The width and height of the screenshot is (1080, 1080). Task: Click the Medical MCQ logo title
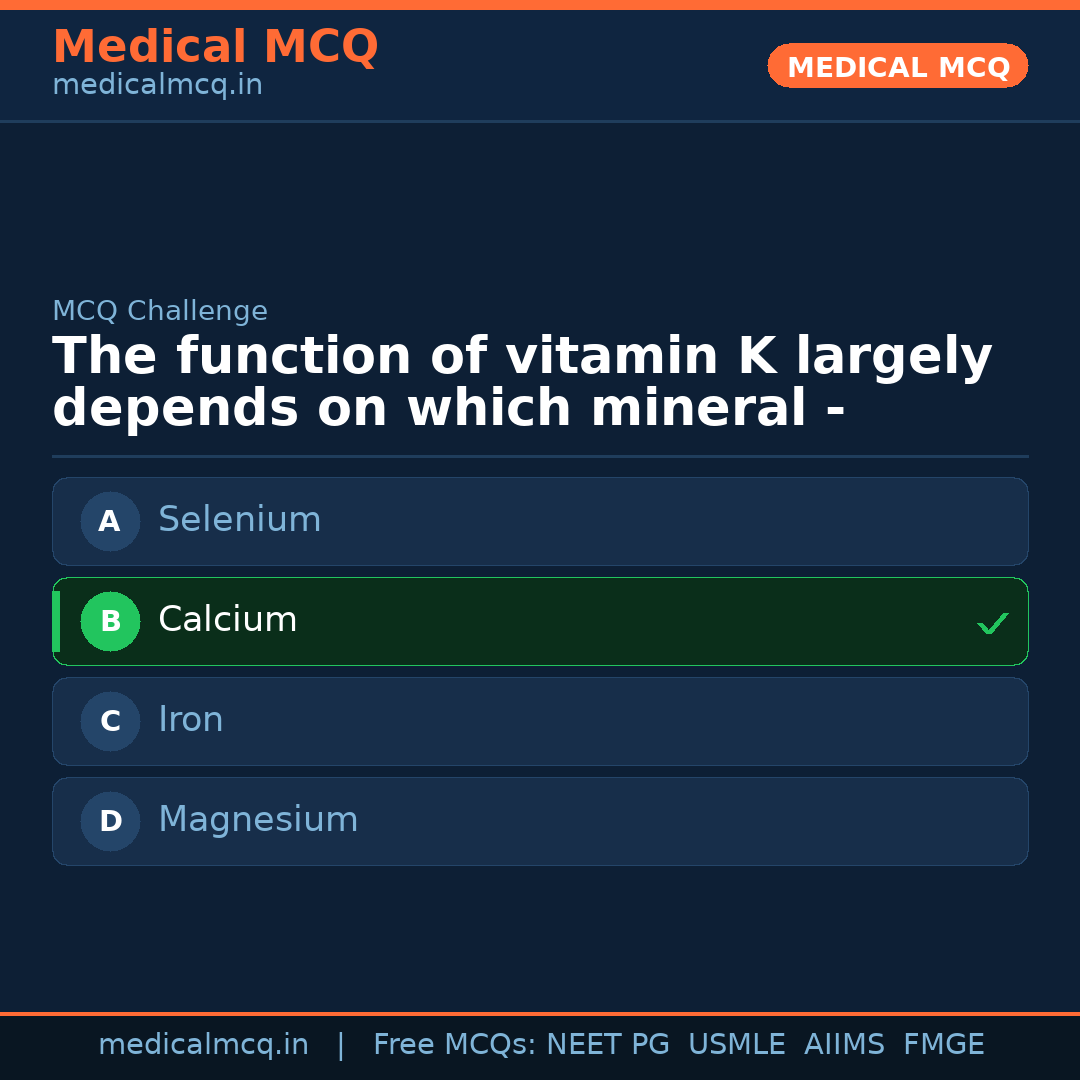click(x=215, y=47)
